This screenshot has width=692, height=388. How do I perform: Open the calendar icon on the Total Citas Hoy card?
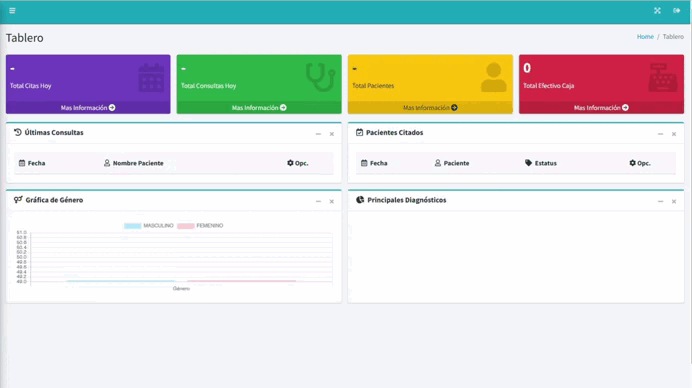151,78
